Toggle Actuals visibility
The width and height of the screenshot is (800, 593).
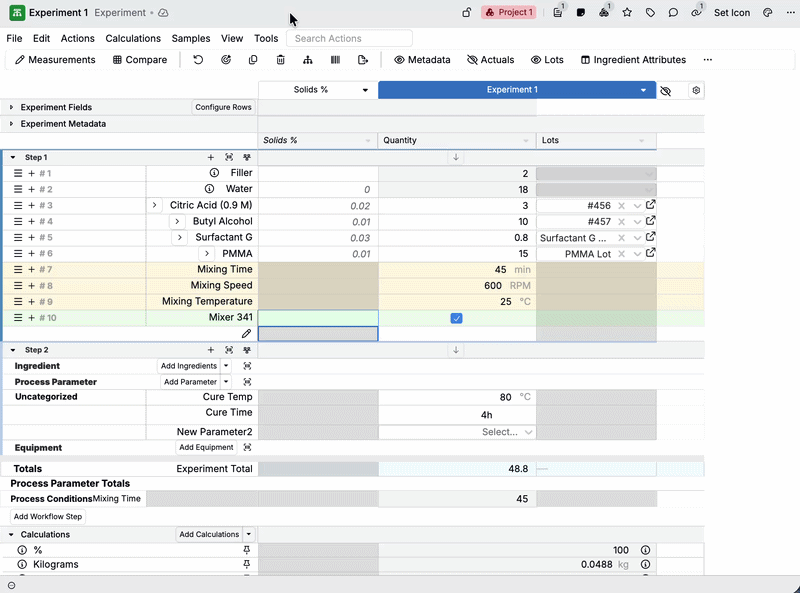click(x=490, y=60)
